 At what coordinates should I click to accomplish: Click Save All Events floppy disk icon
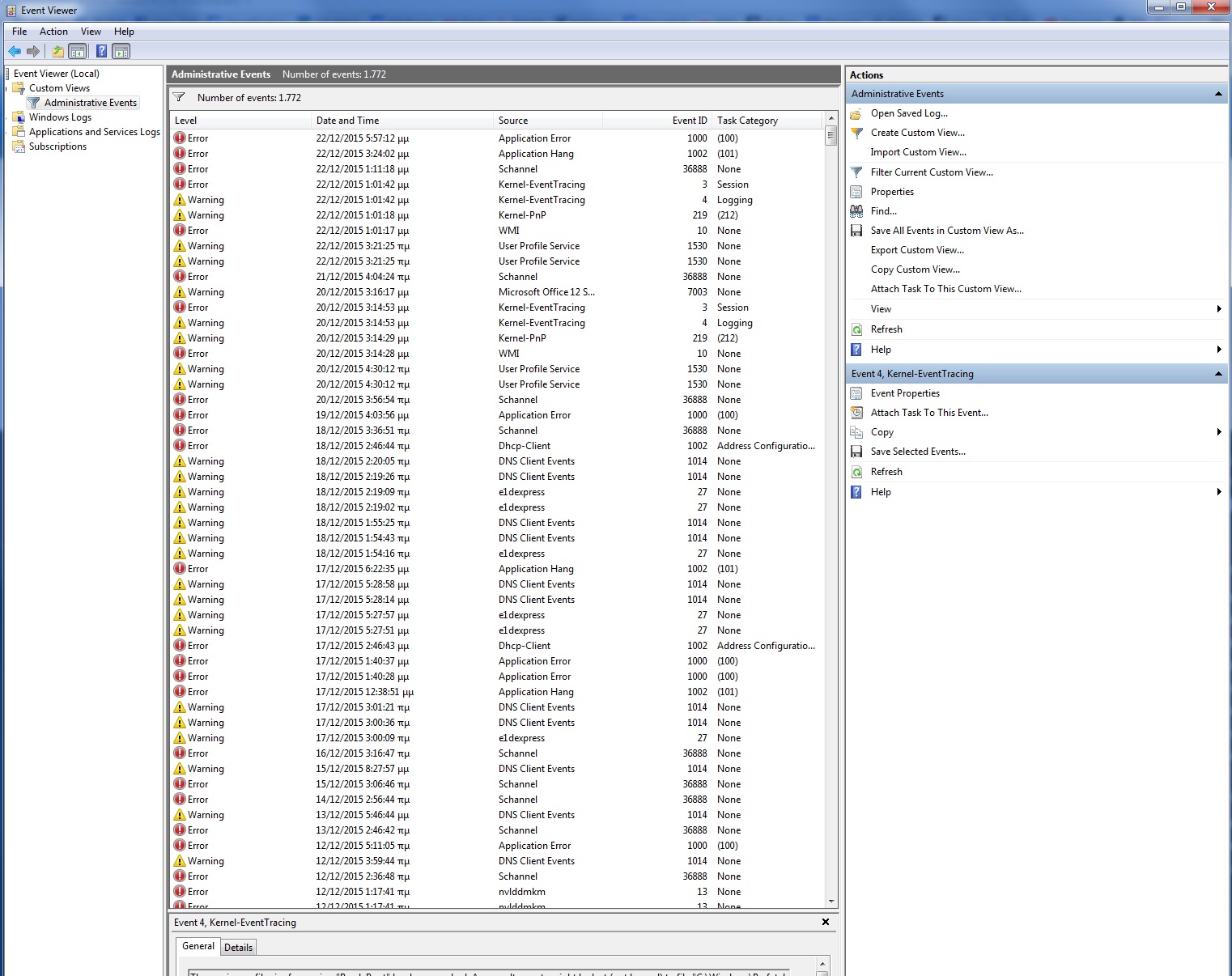(x=856, y=231)
